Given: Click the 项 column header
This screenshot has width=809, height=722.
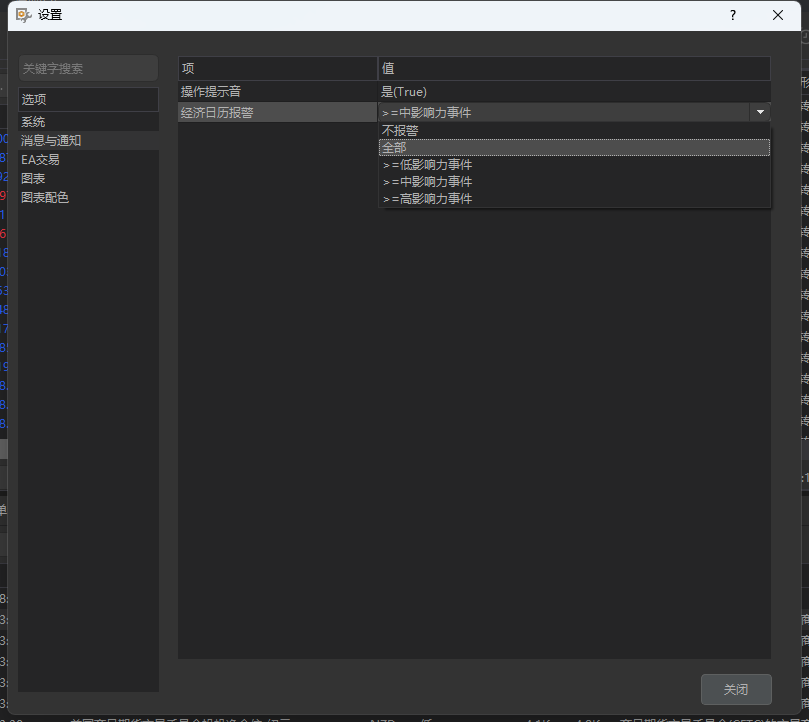Looking at the screenshot, I should [277, 68].
